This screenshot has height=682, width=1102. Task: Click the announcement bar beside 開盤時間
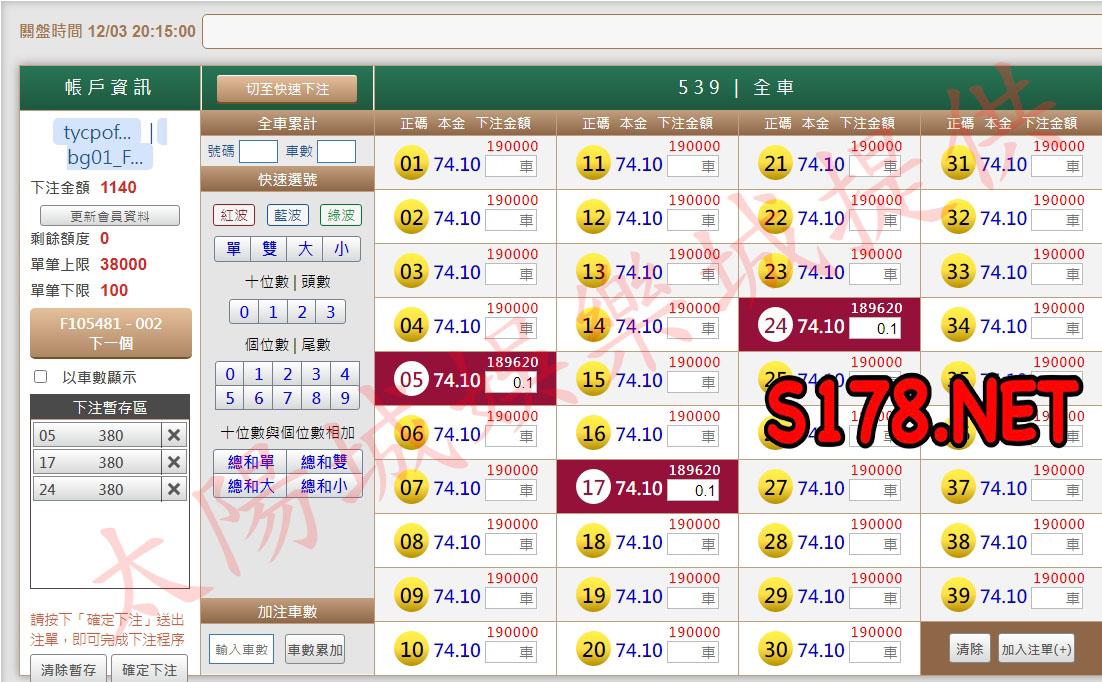pyautogui.click(x=652, y=32)
